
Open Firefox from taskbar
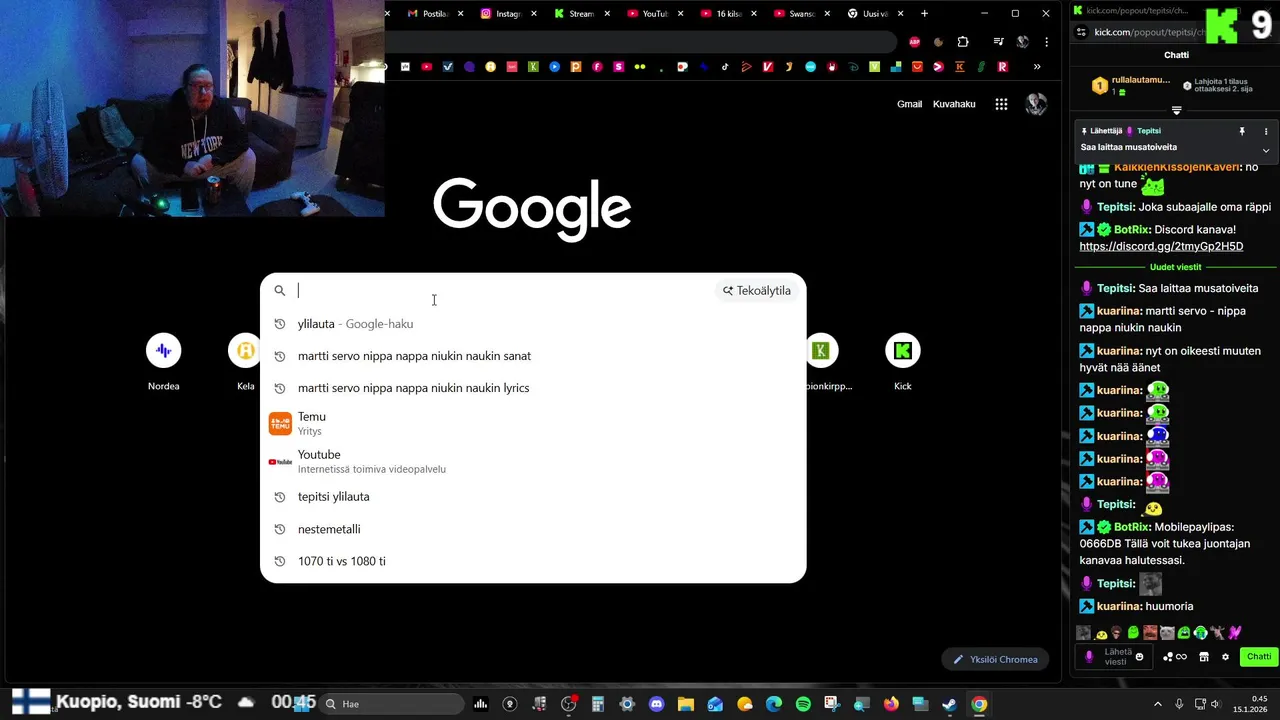point(890,704)
